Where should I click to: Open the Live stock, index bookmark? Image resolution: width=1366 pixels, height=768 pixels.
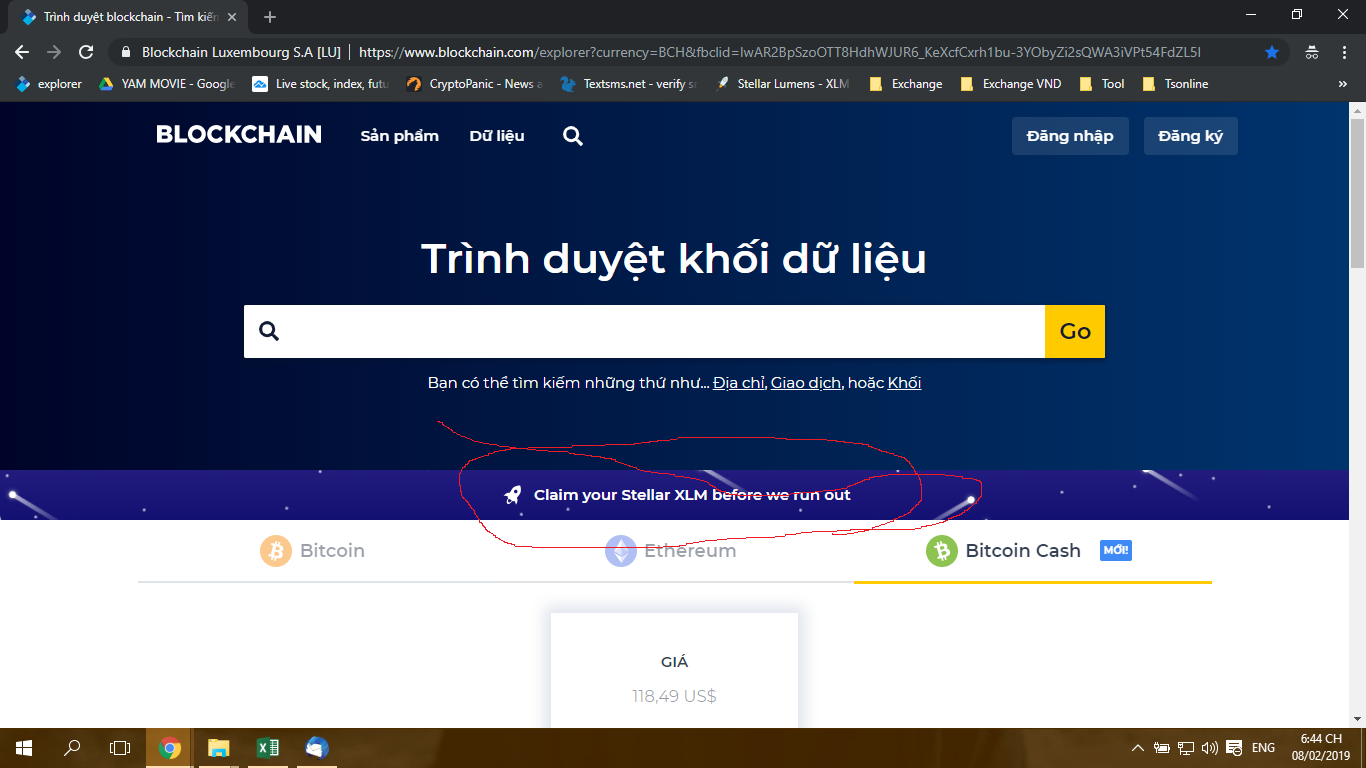(321, 84)
